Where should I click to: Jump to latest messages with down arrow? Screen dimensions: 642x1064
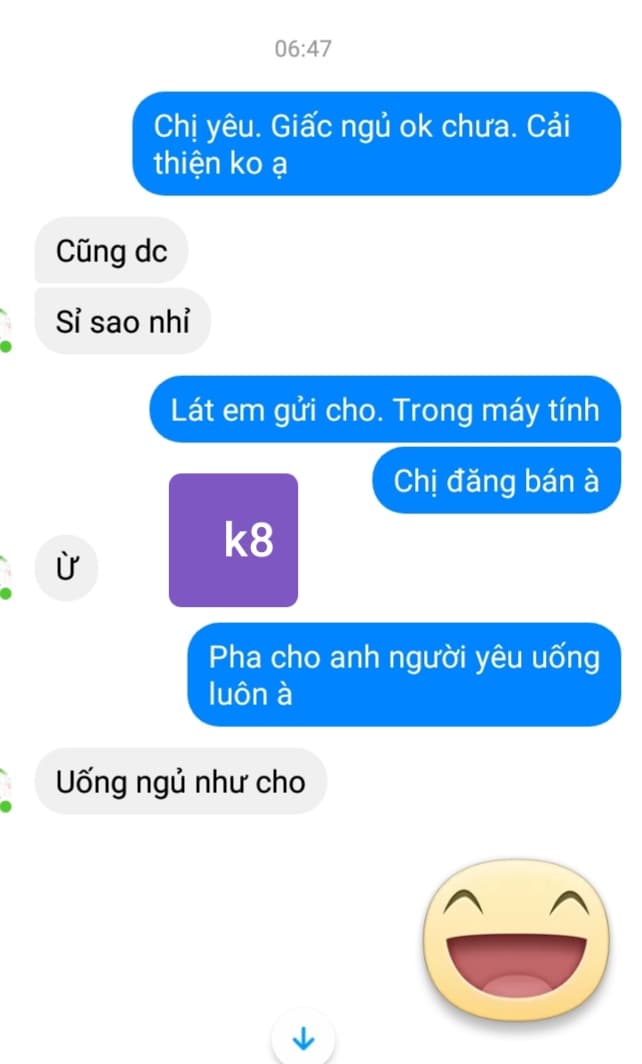coord(303,1038)
